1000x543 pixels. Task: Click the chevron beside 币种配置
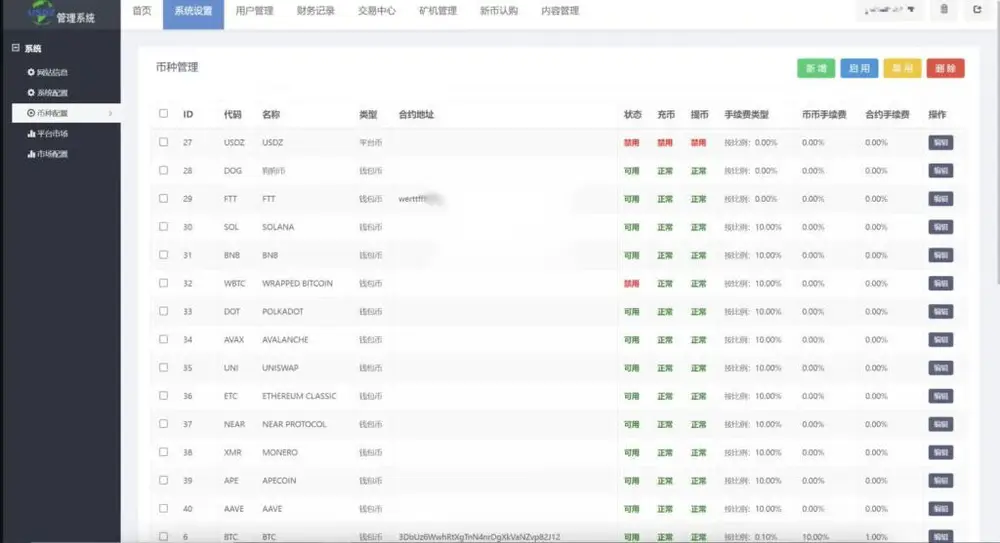110,113
